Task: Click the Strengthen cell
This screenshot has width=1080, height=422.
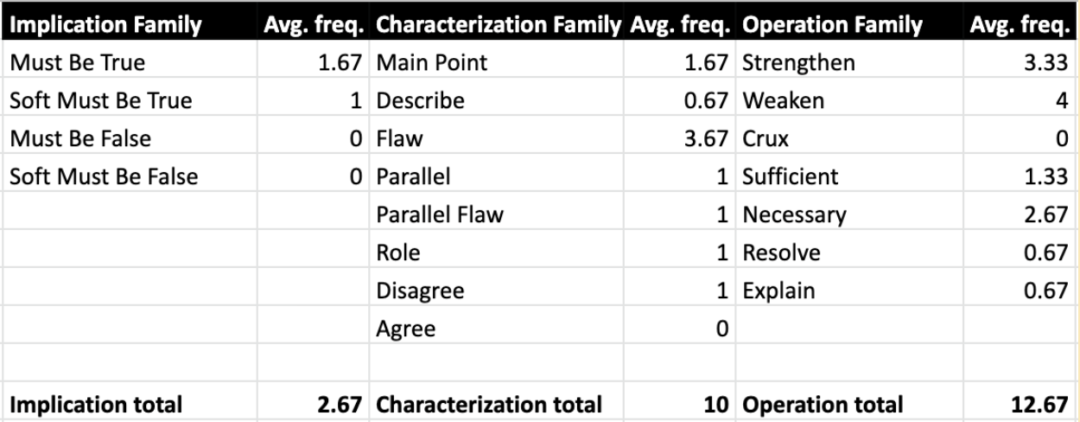Action: point(799,63)
